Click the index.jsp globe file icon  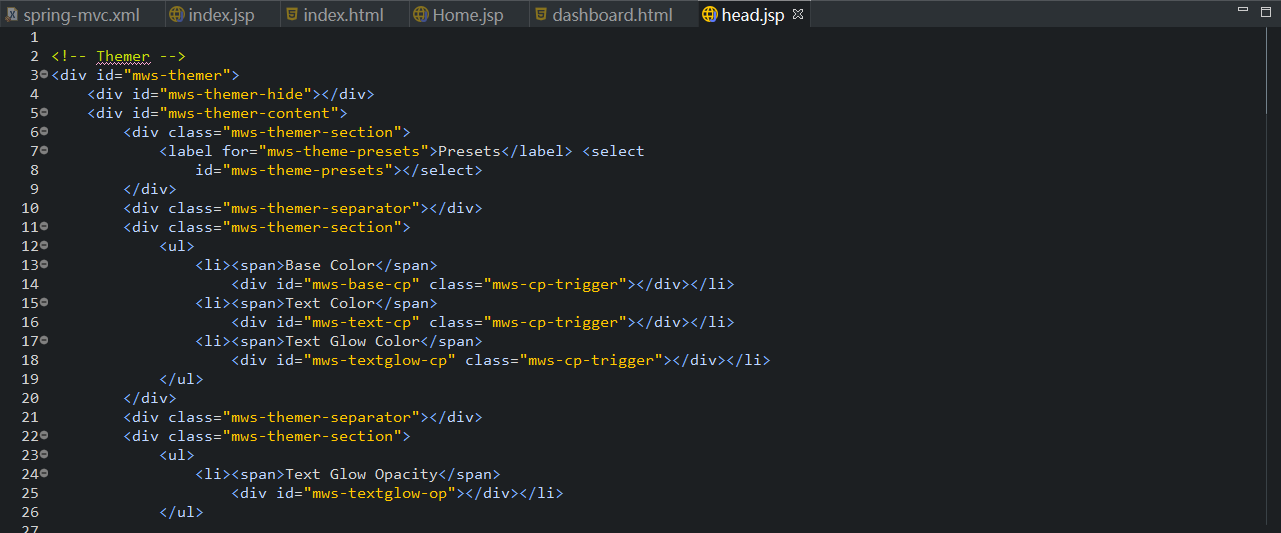(x=177, y=15)
